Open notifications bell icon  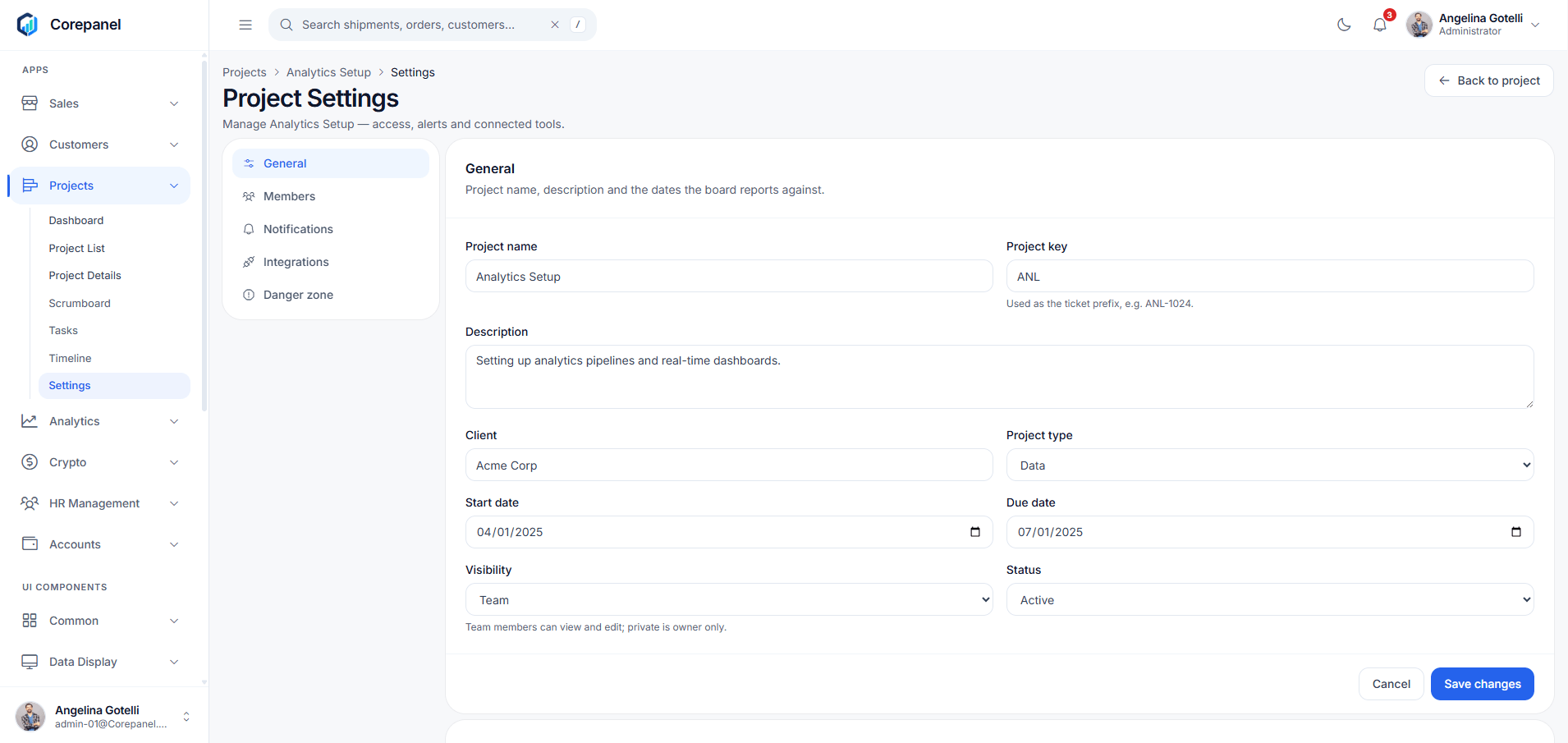pyautogui.click(x=1380, y=25)
